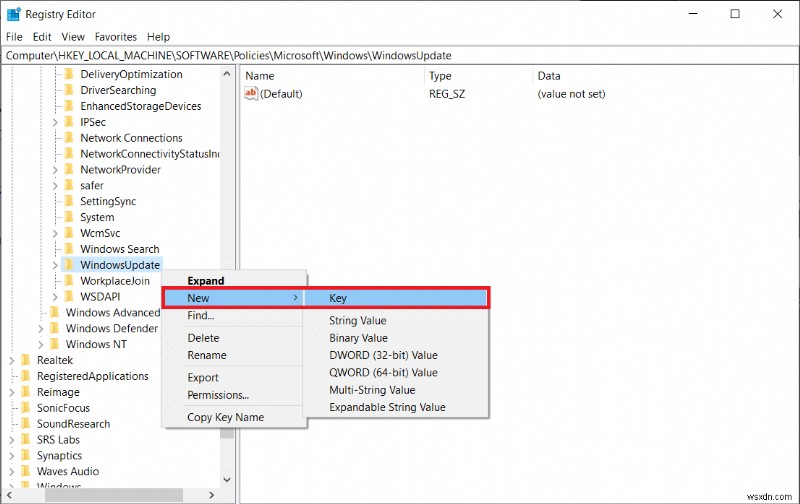This screenshot has width=800, height=504.
Task: Click the tree pane scroll-up arrow
Action: click(x=227, y=74)
